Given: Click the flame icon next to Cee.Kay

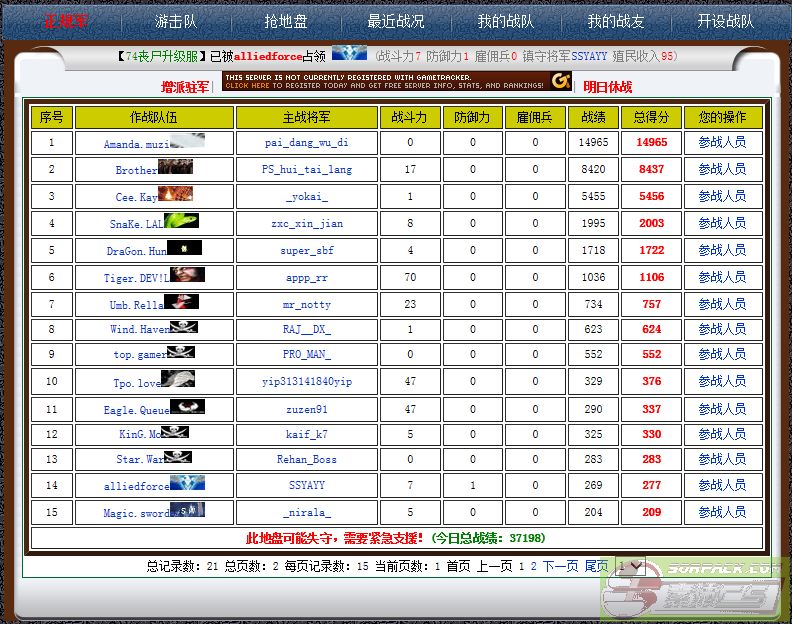Looking at the screenshot, I should coord(175,194).
